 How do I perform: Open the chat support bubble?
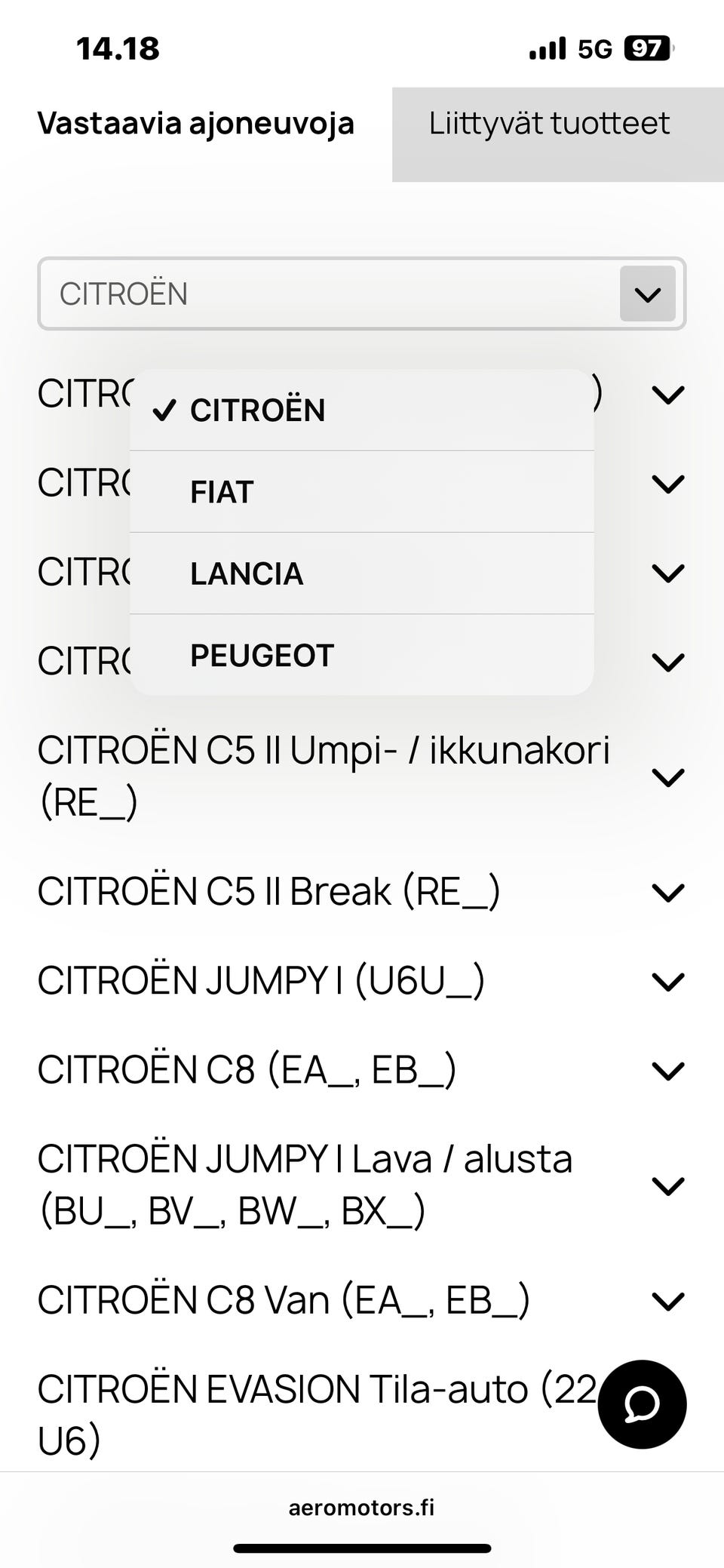pos(642,1404)
